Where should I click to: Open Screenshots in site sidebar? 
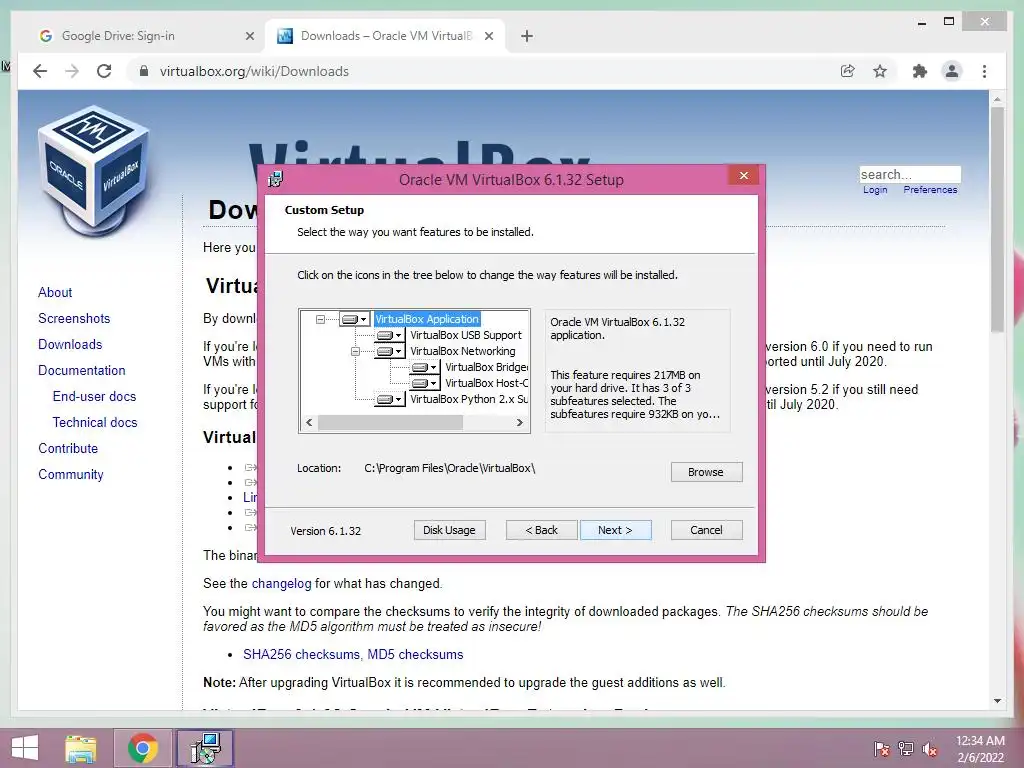pos(74,319)
